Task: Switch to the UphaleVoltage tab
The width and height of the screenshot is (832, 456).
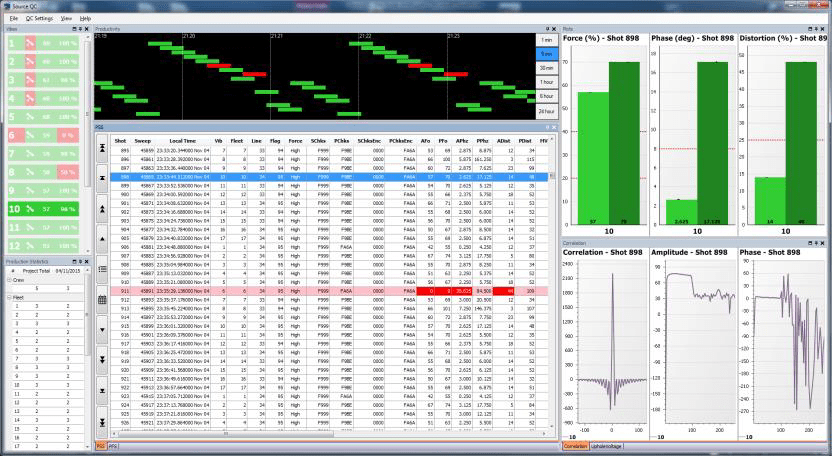Action: click(x=607, y=446)
